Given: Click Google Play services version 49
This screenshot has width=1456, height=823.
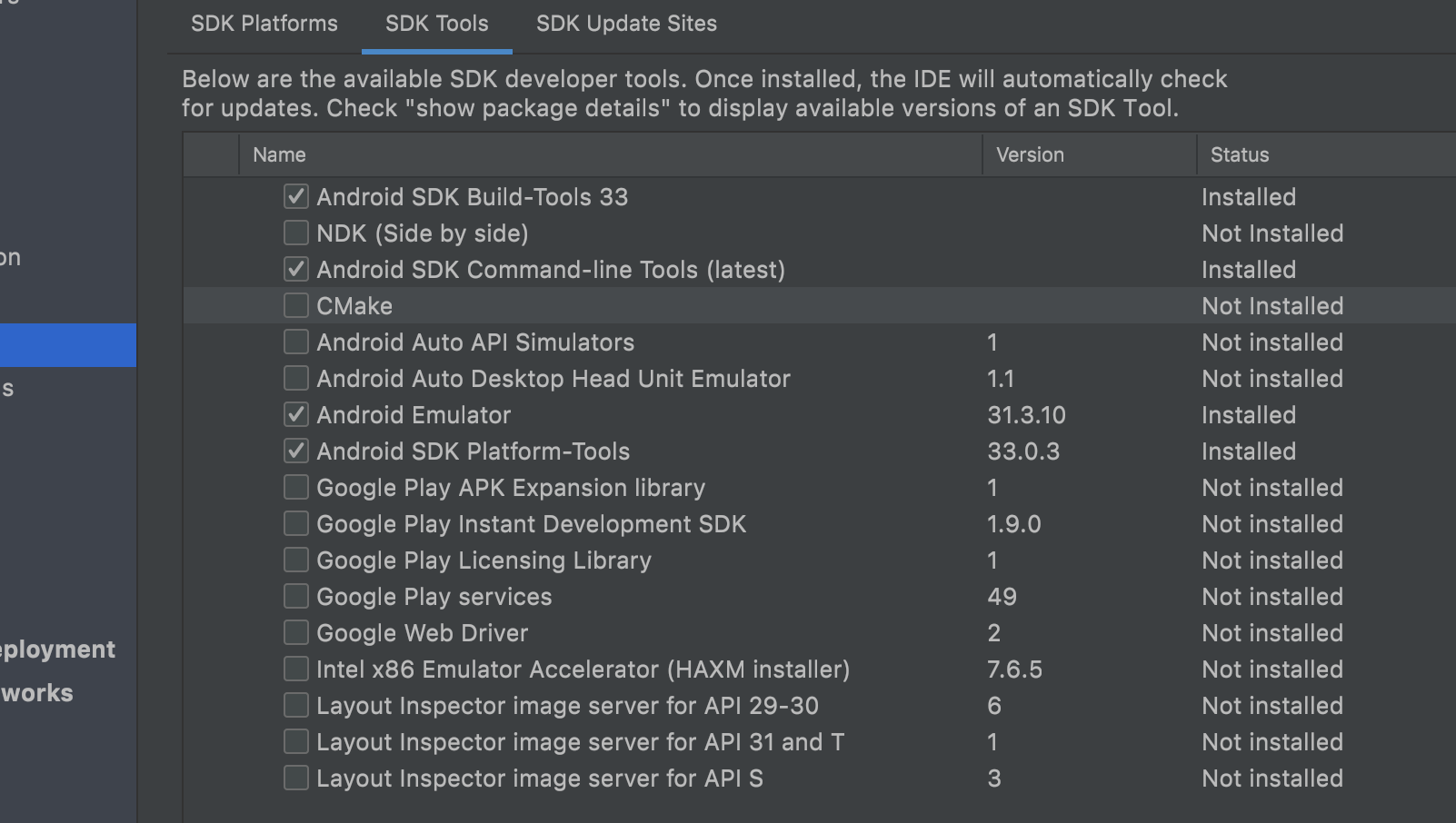Looking at the screenshot, I should click(x=1002, y=597).
